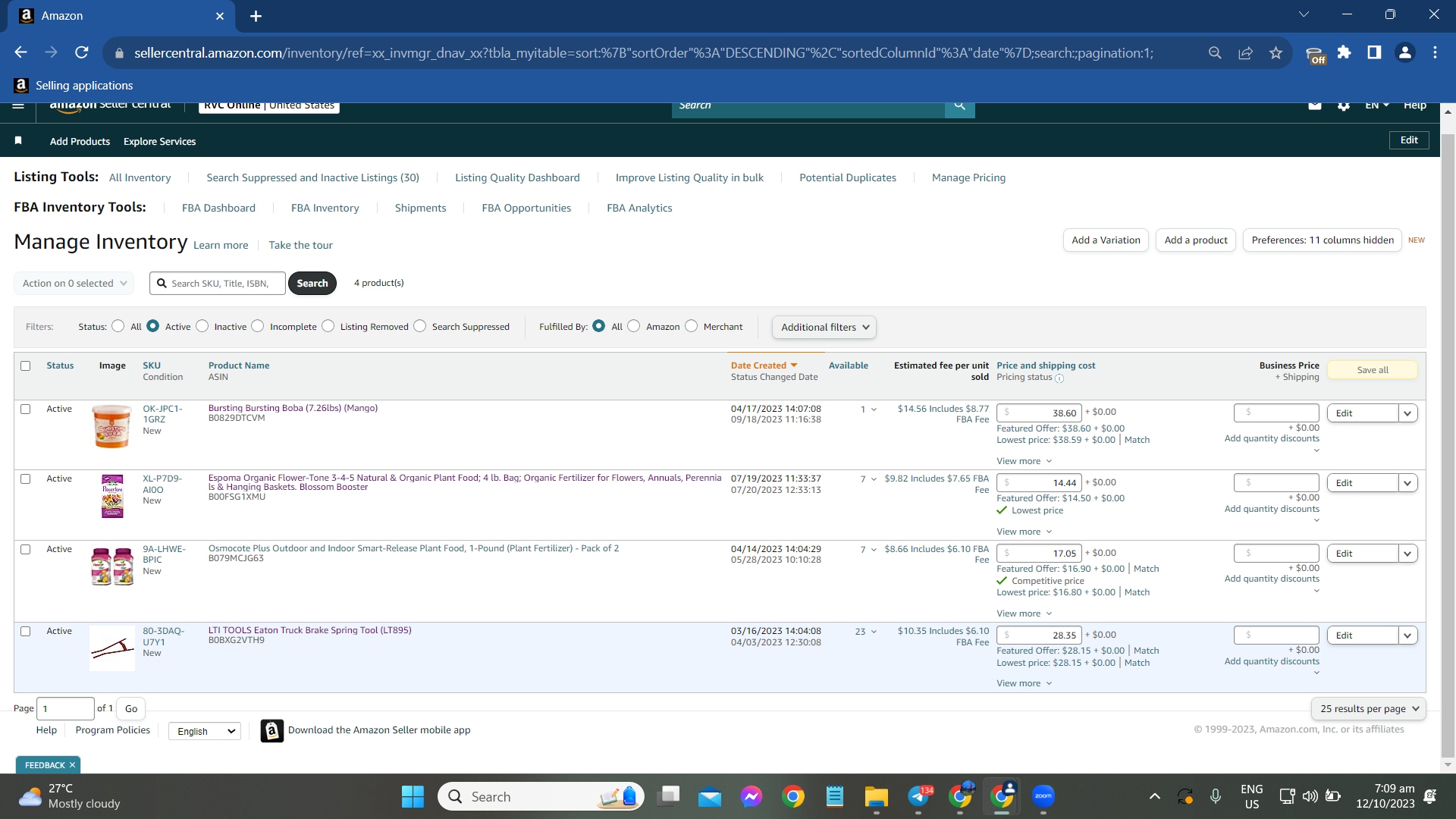1456x819 pixels.
Task: Open the Mail app in taskbar
Action: (710, 796)
